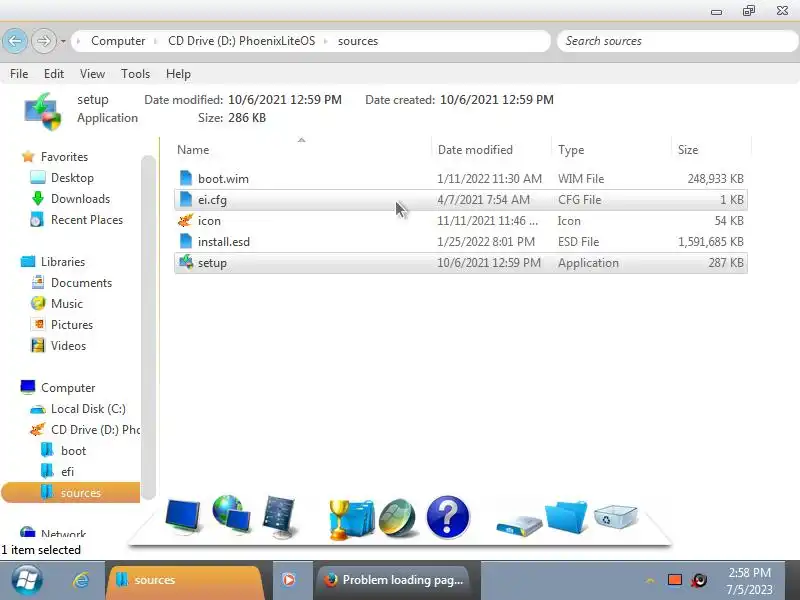Click the globe network icon in dock
Screen dimensions: 800x600
point(231,514)
